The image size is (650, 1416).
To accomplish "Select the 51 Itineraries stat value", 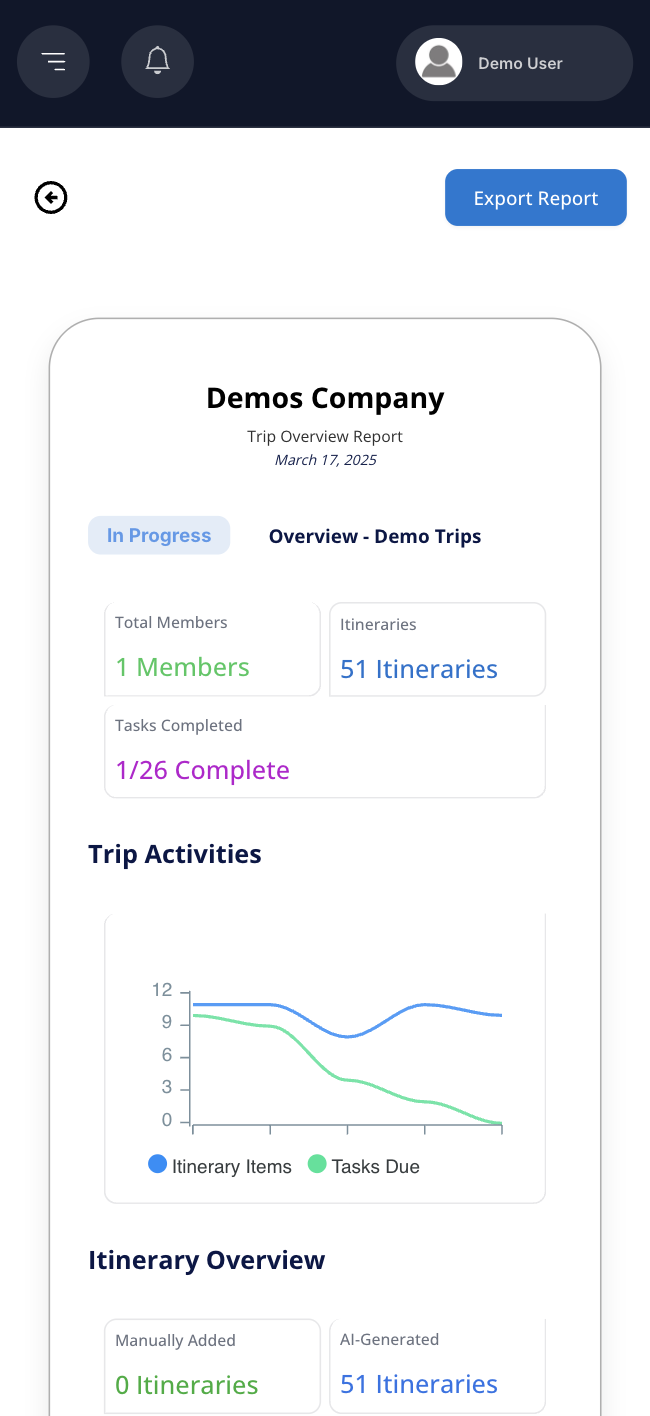I will click(x=419, y=669).
